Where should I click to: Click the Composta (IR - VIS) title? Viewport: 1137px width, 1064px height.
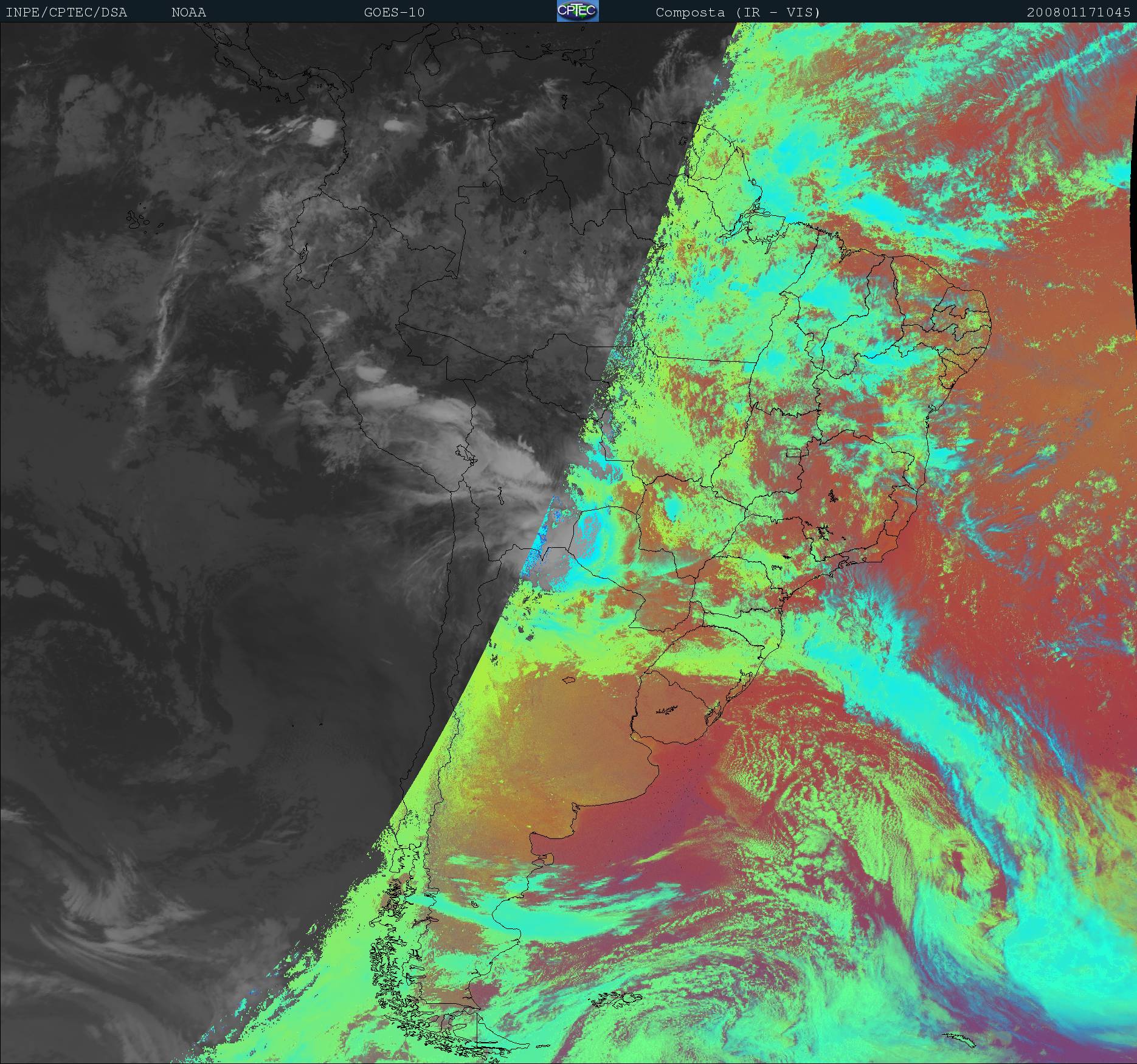[x=738, y=12]
